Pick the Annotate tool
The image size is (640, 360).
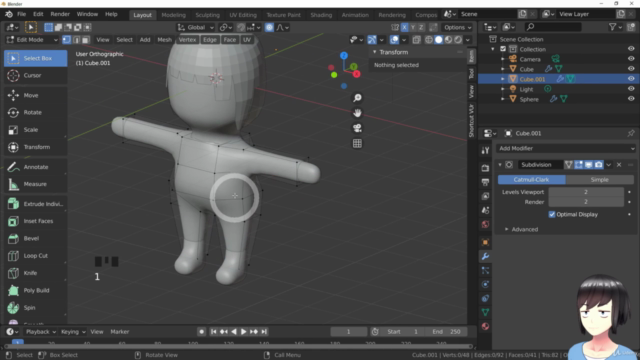point(36,167)
